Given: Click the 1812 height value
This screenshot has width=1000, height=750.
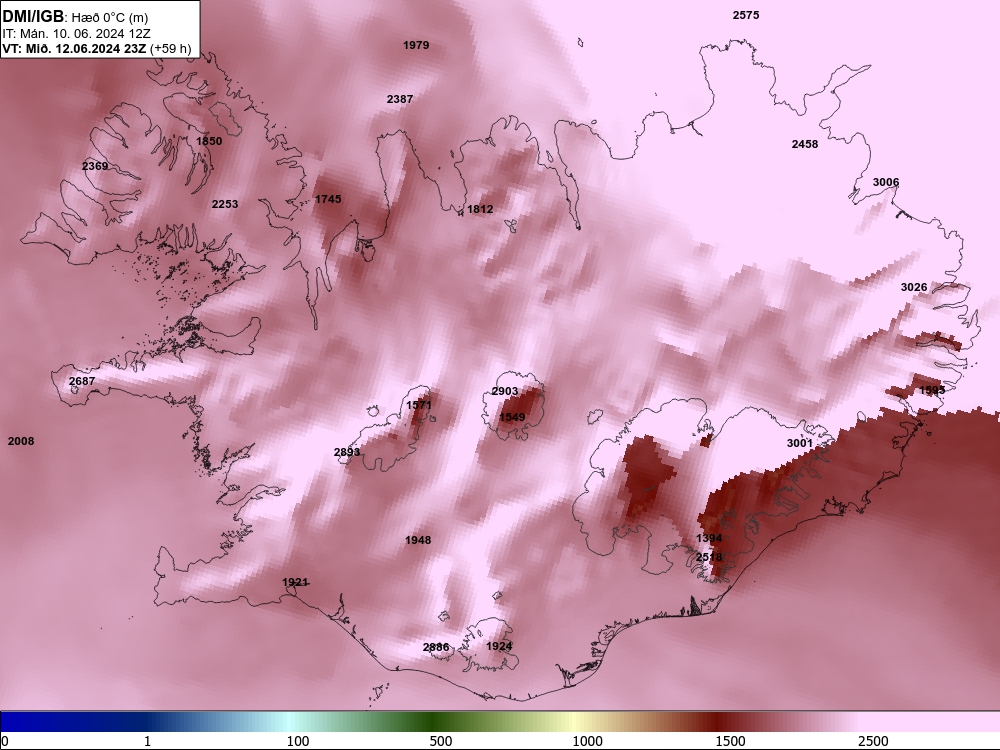Looking at the screenshot, I should click(480, 209).
